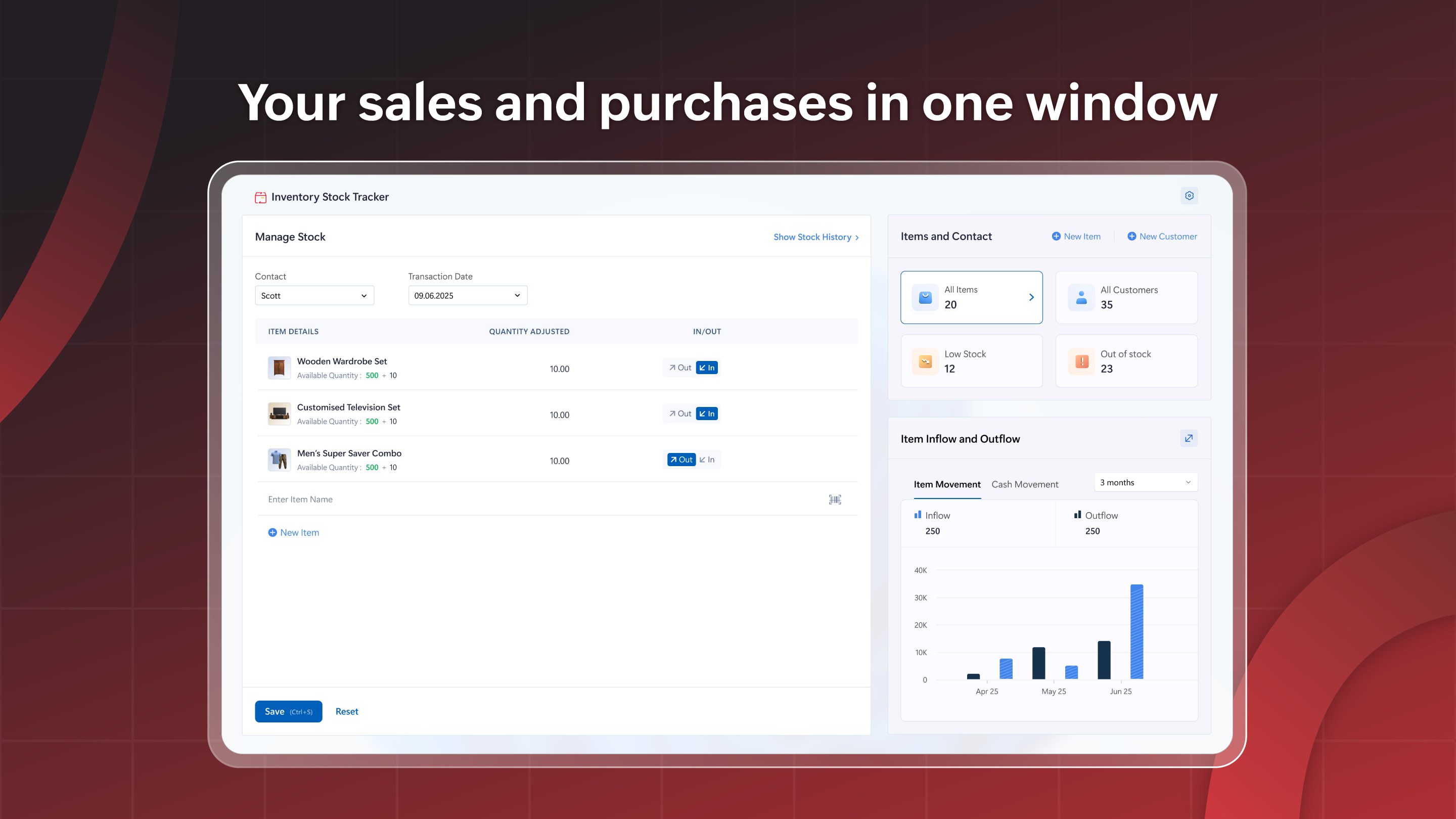
Task: Open the 3 months period dropdown
Action: coord(1145,482)
